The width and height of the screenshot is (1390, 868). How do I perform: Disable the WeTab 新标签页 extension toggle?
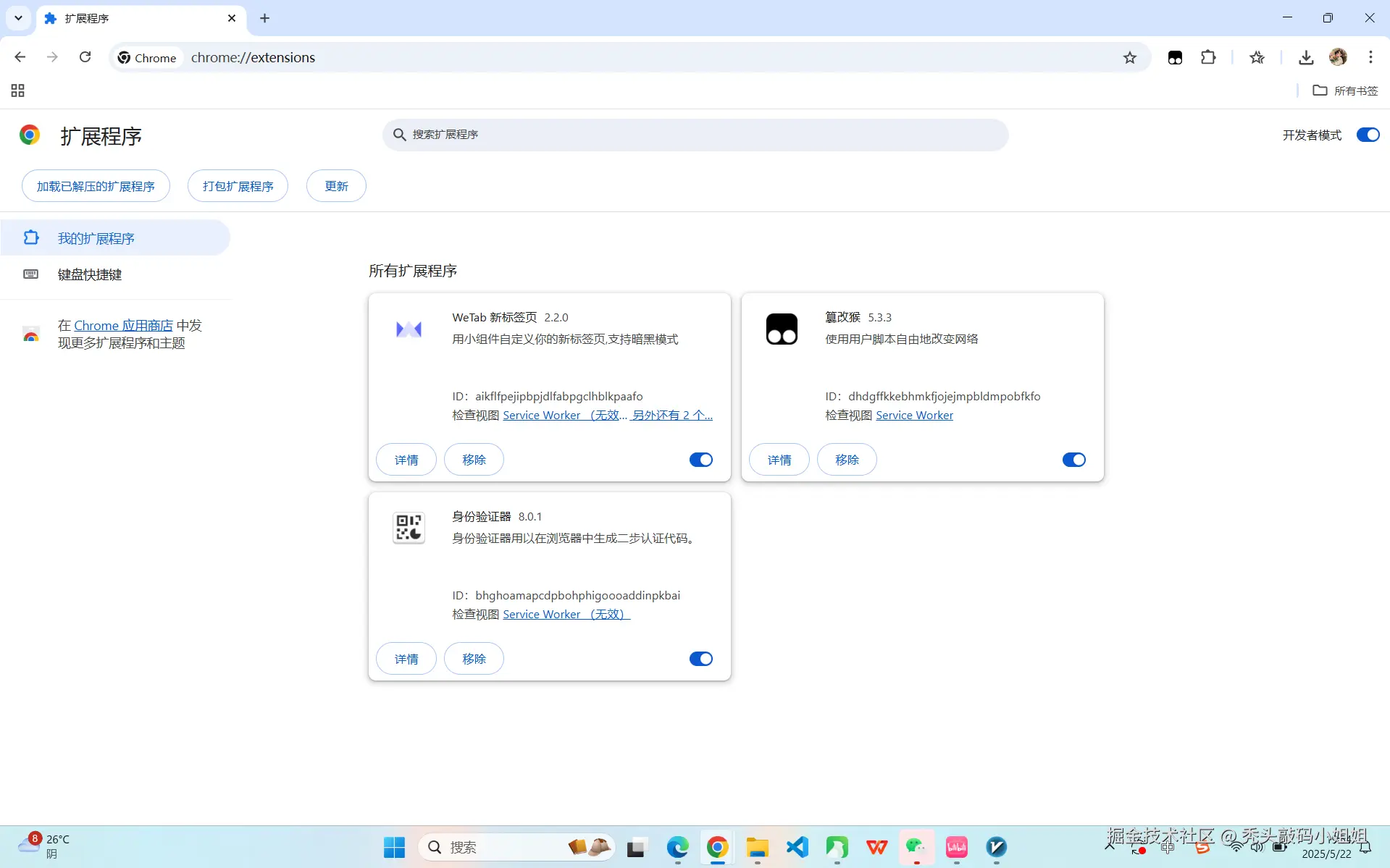pos(700,460)
